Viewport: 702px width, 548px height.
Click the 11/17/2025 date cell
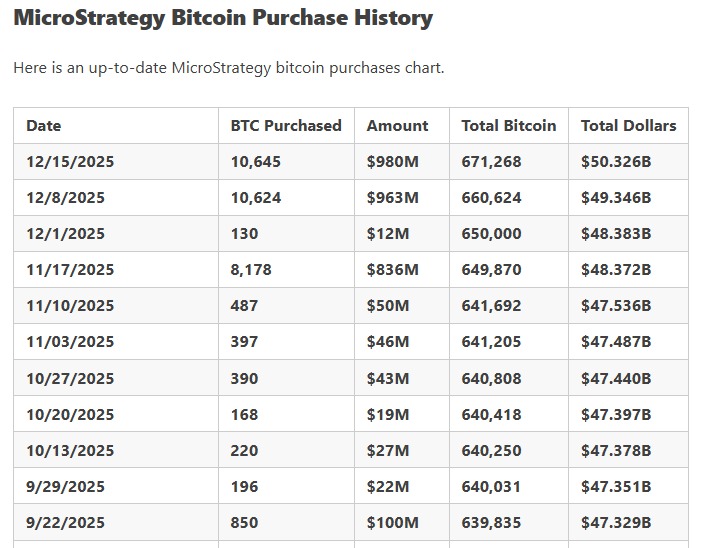click(70, 270)
